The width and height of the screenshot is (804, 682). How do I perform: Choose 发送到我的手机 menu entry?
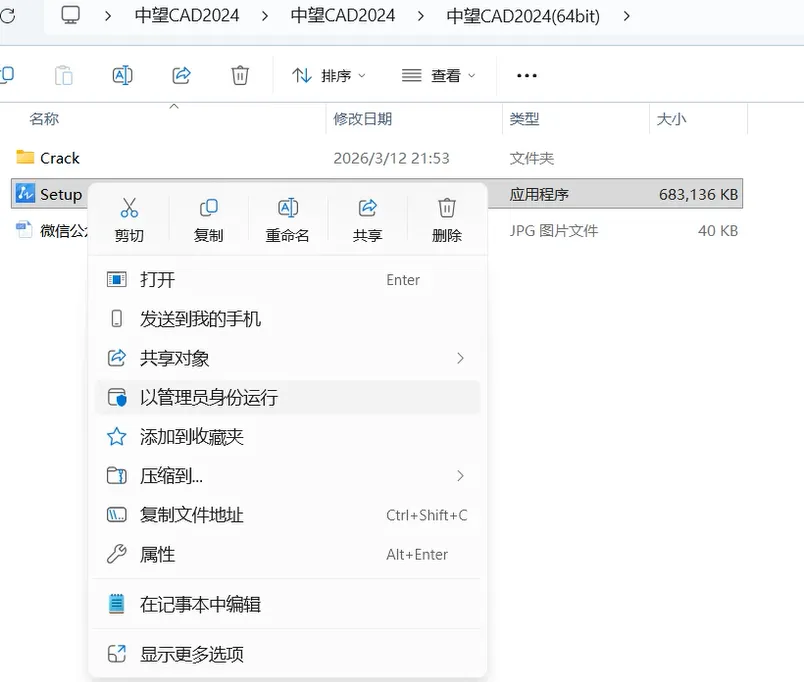(x=288, y=319)
